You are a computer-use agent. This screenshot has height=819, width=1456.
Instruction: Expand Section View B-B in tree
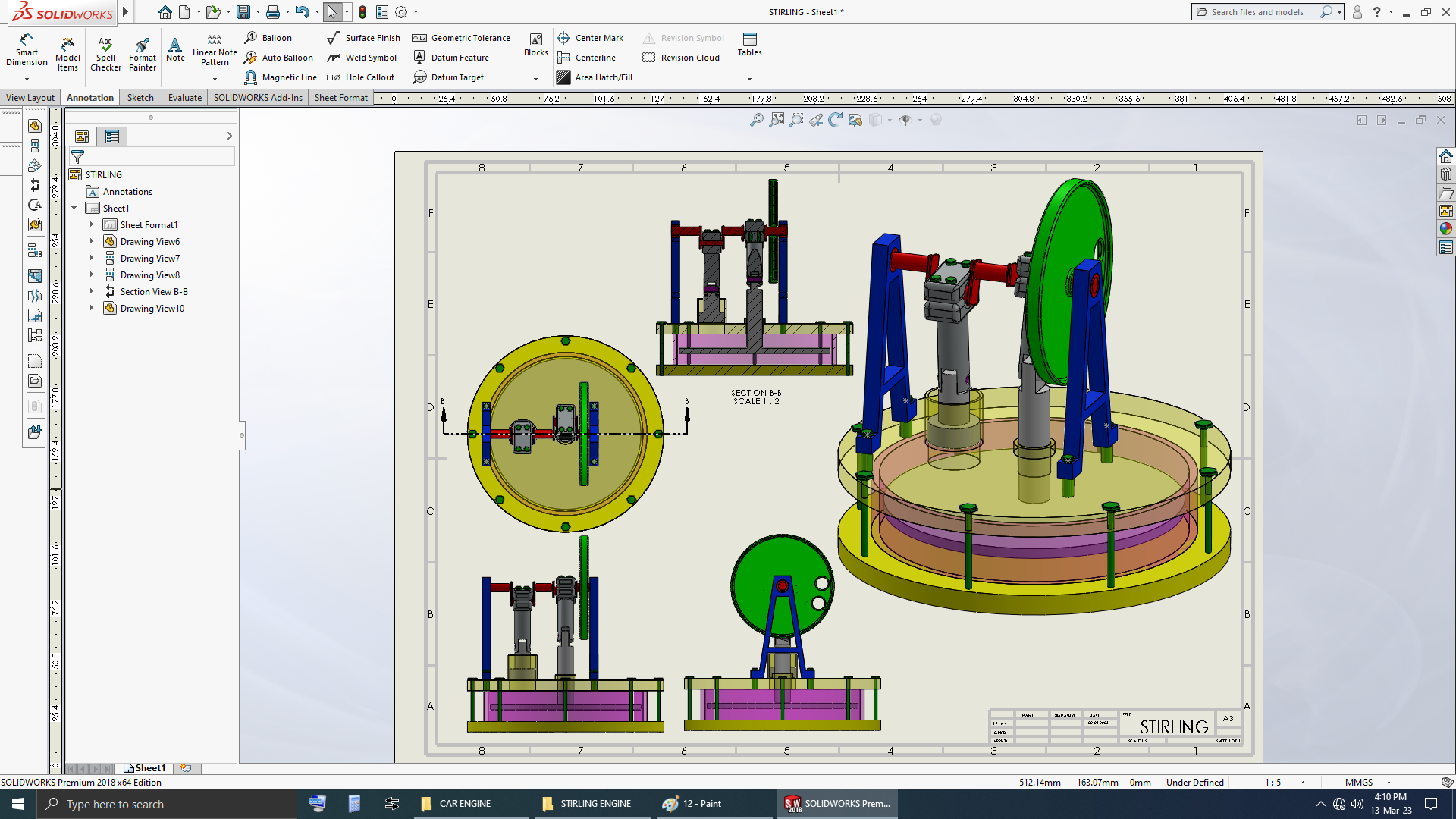coord(92,291)
